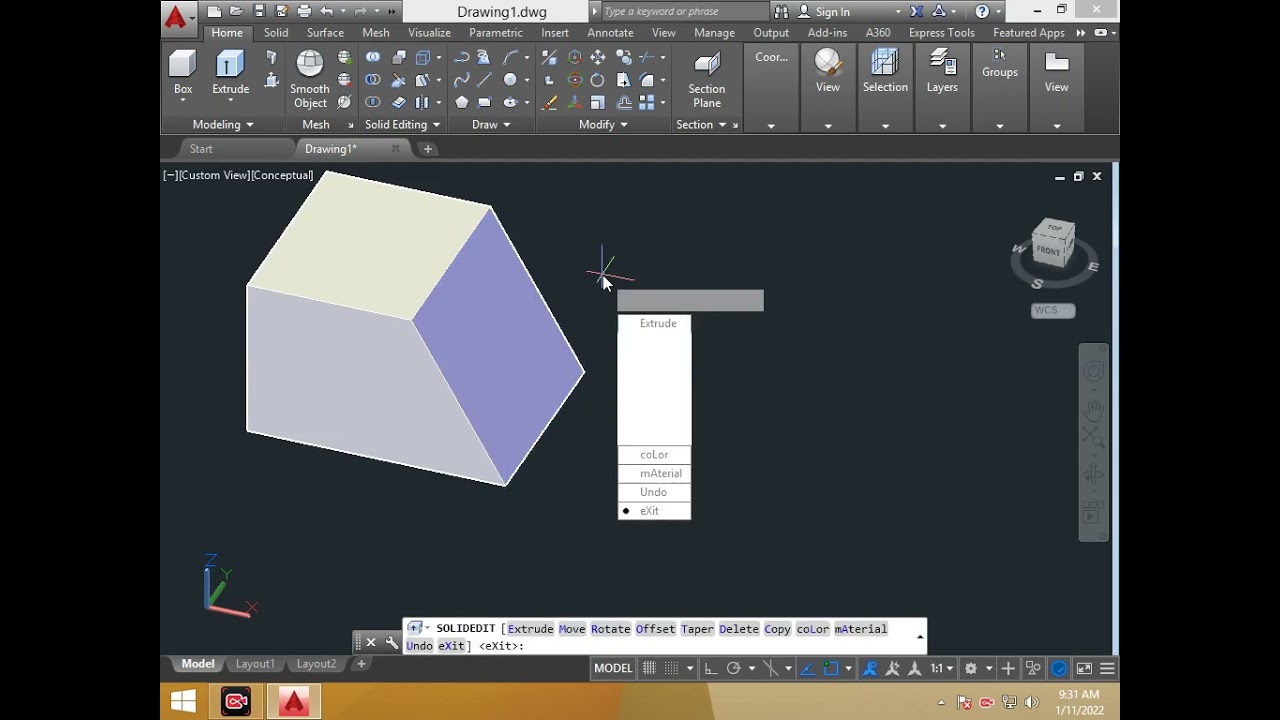
Task: Open the WCS coordinate system dropdown
Action: click(x=1053, y=310)
